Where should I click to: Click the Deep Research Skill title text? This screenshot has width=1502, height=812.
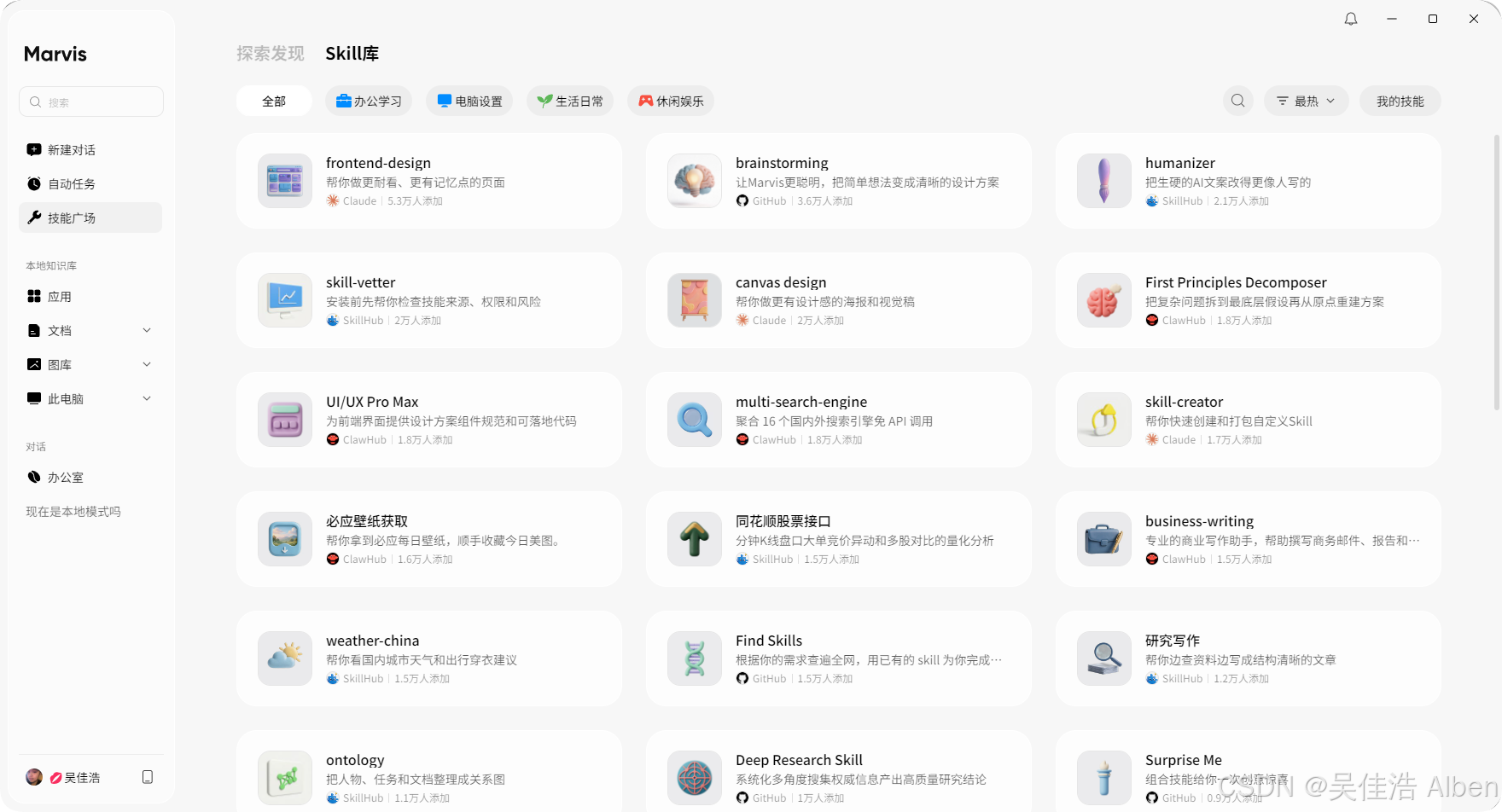tap(799, 760)
